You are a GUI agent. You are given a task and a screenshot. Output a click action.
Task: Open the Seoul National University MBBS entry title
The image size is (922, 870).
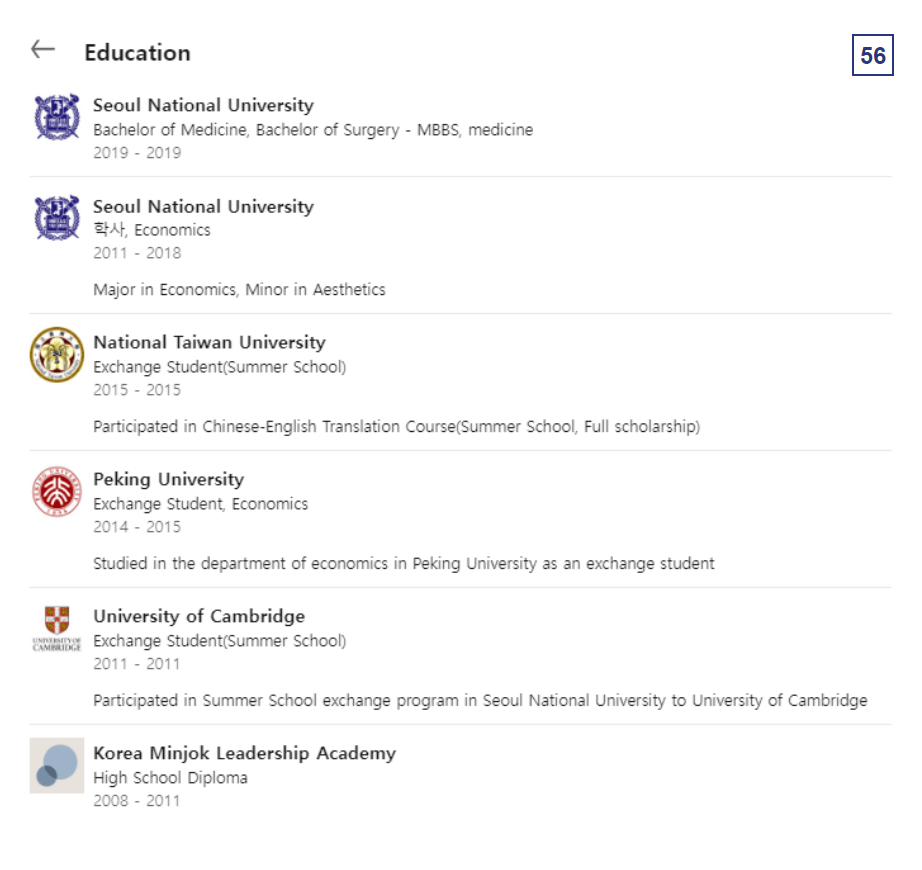(x=203, y=105)
